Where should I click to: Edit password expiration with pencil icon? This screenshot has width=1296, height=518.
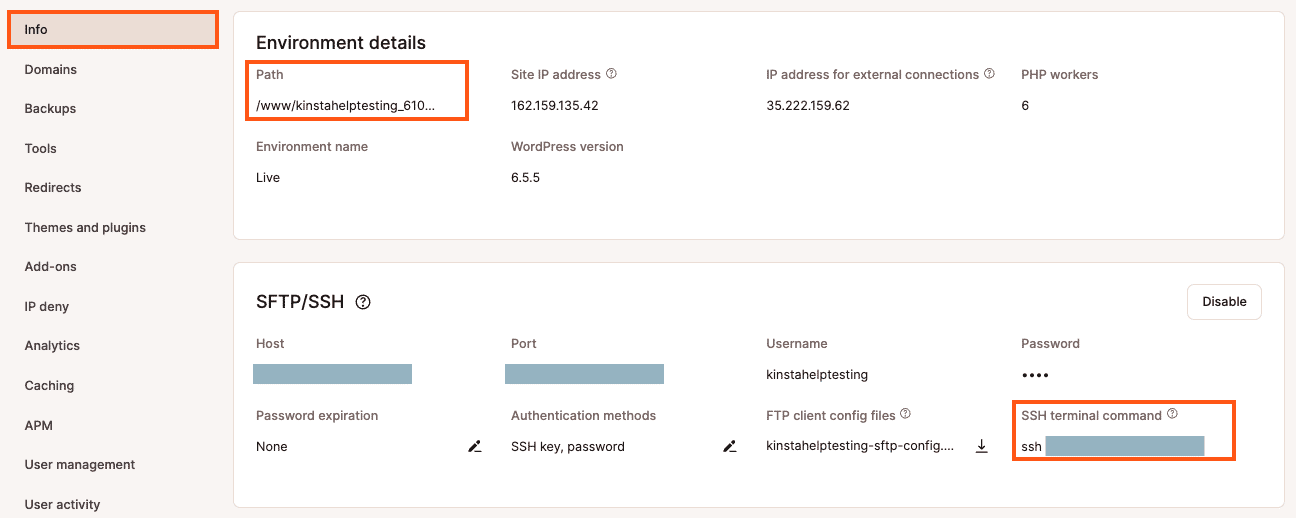click(475, 446)
